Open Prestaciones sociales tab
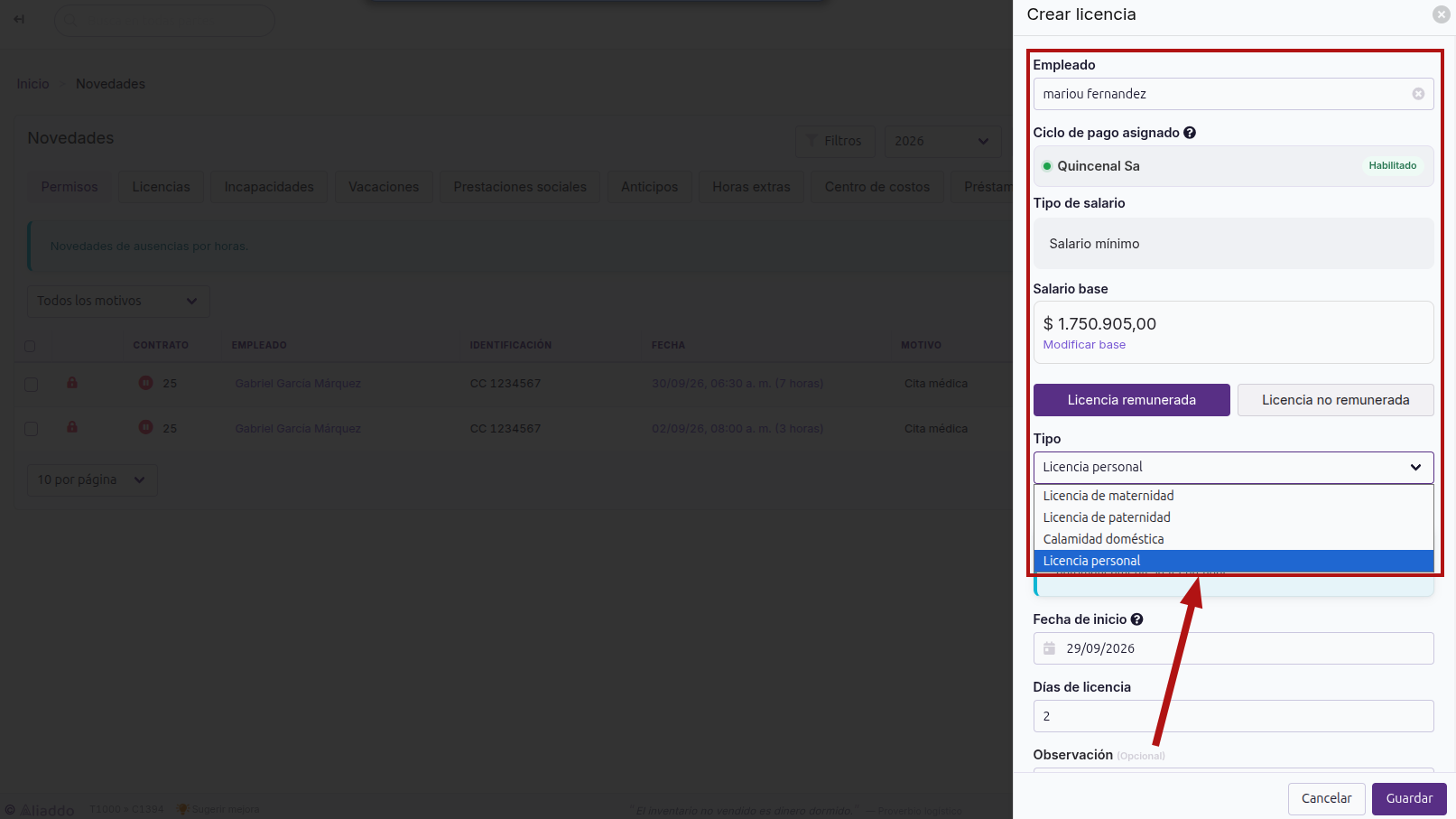 coord(520,187)
